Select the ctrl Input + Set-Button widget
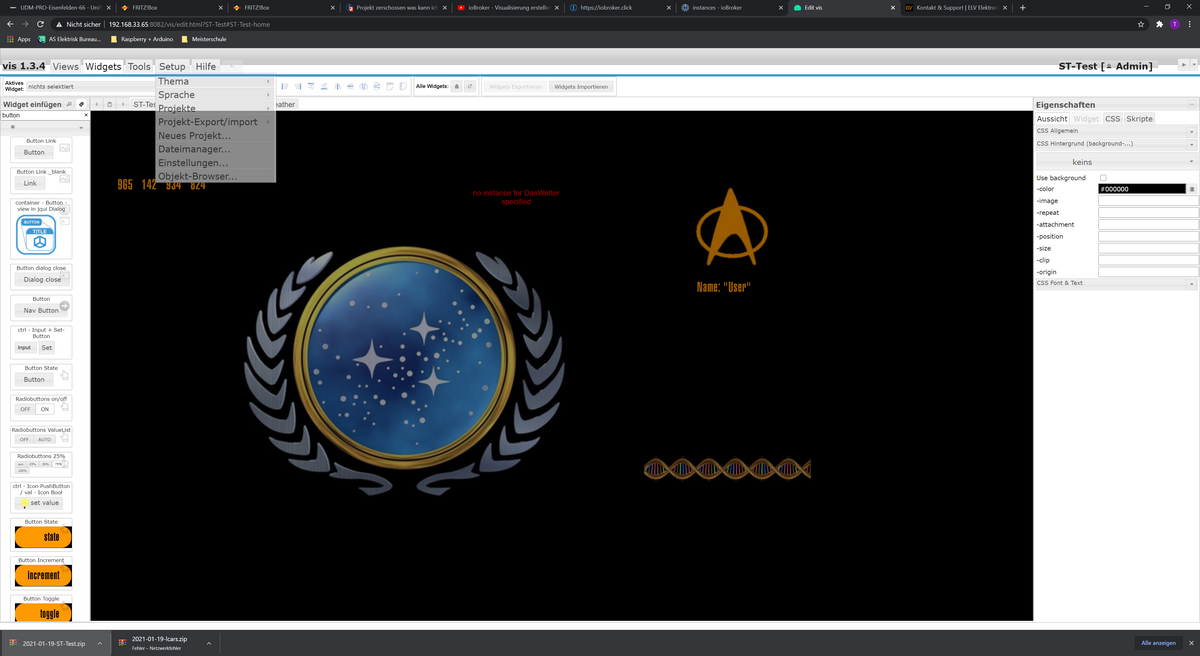The width and height of the screenshot is (1200, 656). pyautogui.click(x=42, y=340)
